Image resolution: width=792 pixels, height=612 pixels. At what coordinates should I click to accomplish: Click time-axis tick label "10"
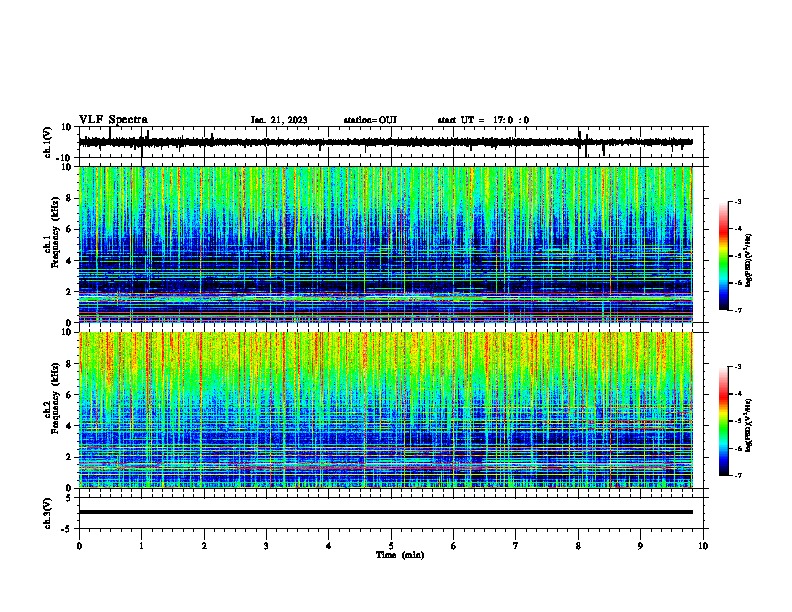pos(703,546)
